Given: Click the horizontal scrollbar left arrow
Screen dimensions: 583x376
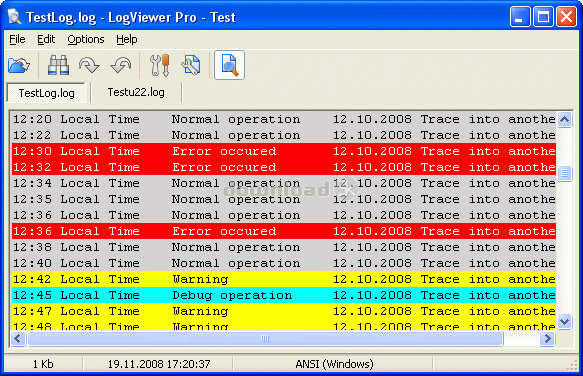Looking at the screenshot, I should 17,338.
